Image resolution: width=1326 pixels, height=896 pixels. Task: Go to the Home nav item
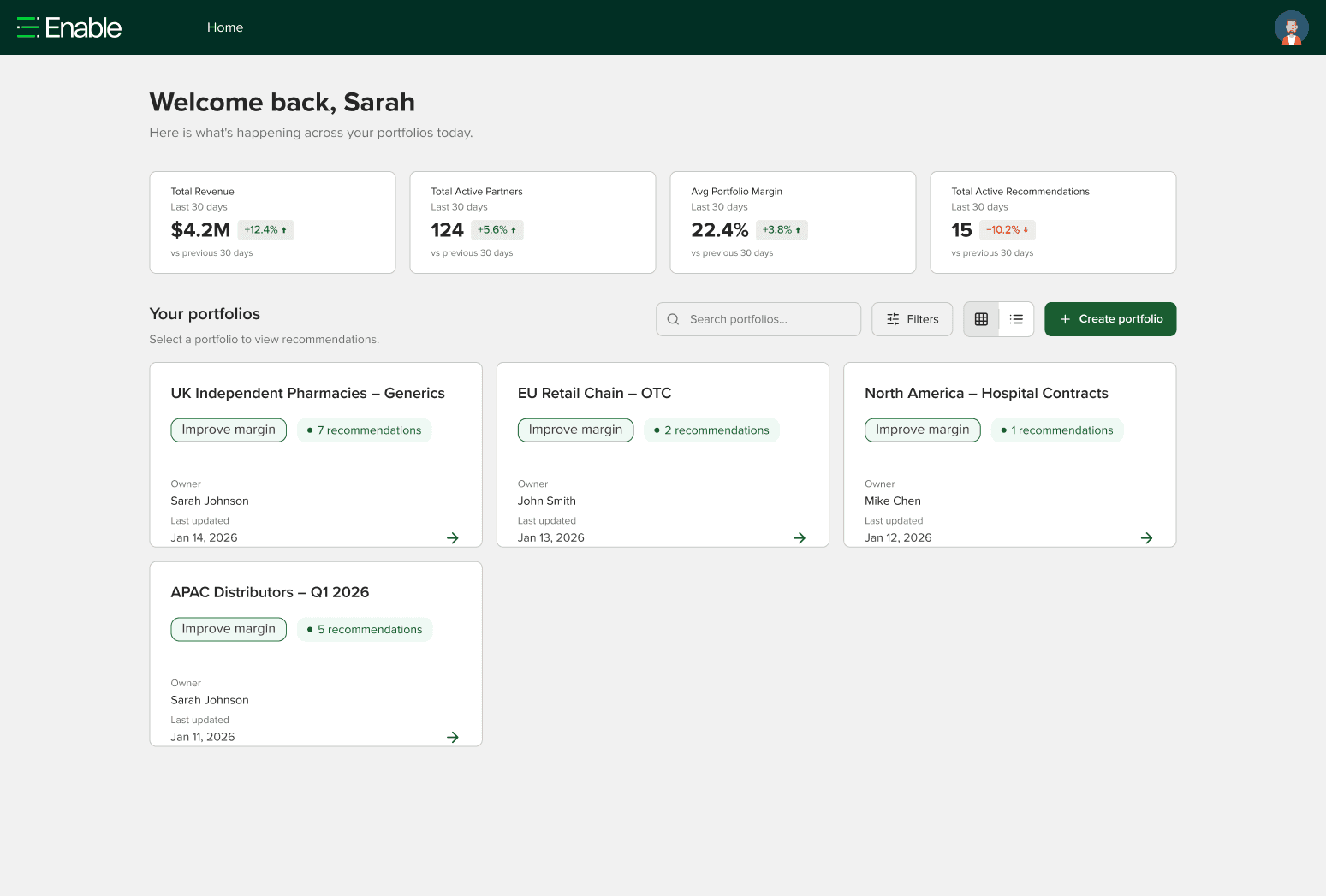(x=225, y=27)
